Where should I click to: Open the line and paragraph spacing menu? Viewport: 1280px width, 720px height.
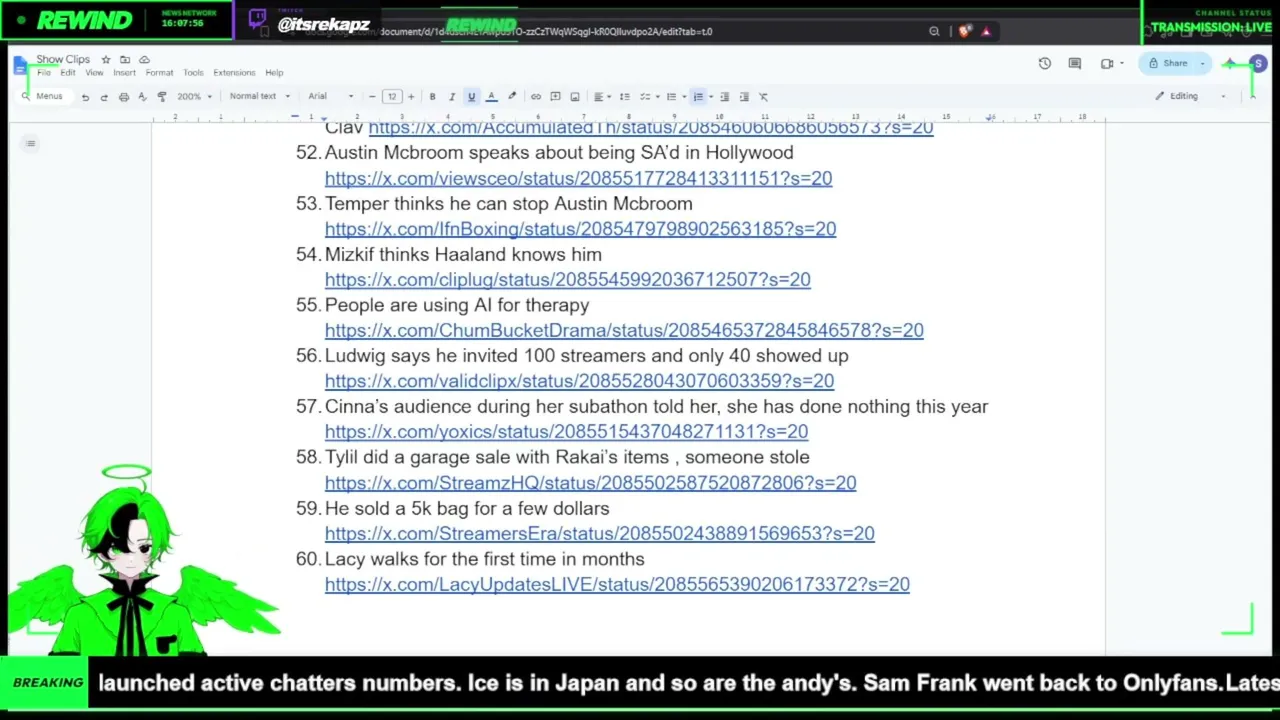point(624,97)
